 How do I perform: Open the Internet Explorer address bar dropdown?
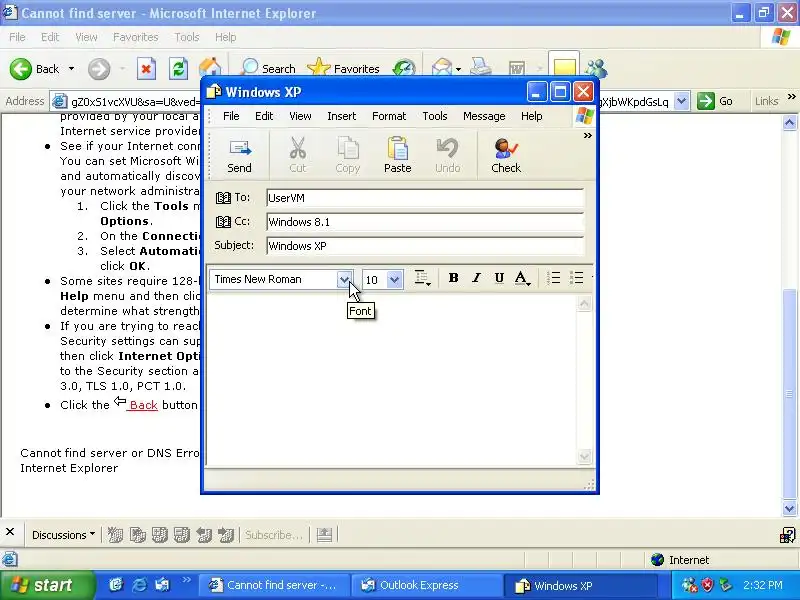(x=682, y=101)
